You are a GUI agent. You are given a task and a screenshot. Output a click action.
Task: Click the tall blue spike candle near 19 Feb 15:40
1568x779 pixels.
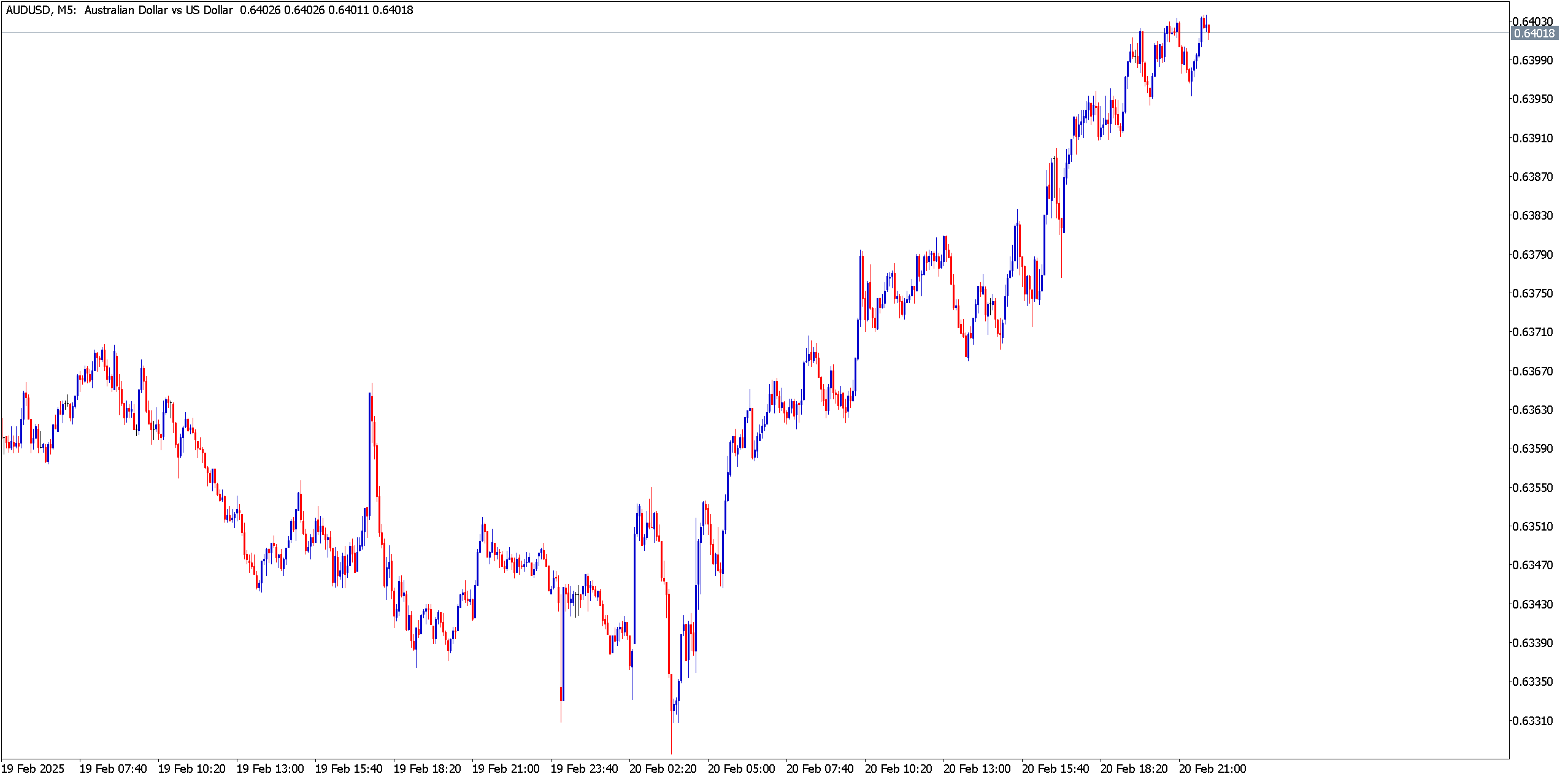370,454
